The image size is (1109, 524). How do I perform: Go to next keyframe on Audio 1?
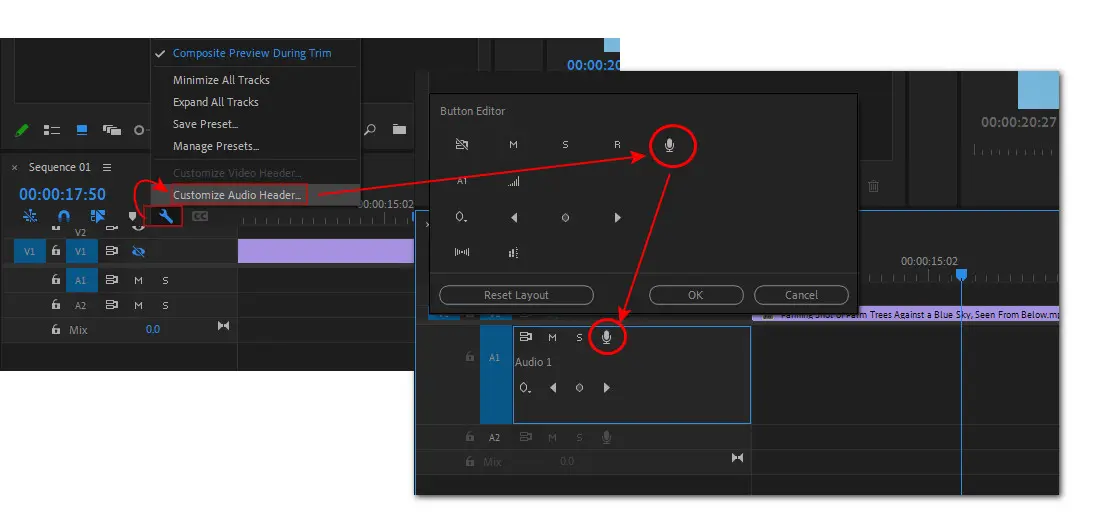click(x=607, y=388)
